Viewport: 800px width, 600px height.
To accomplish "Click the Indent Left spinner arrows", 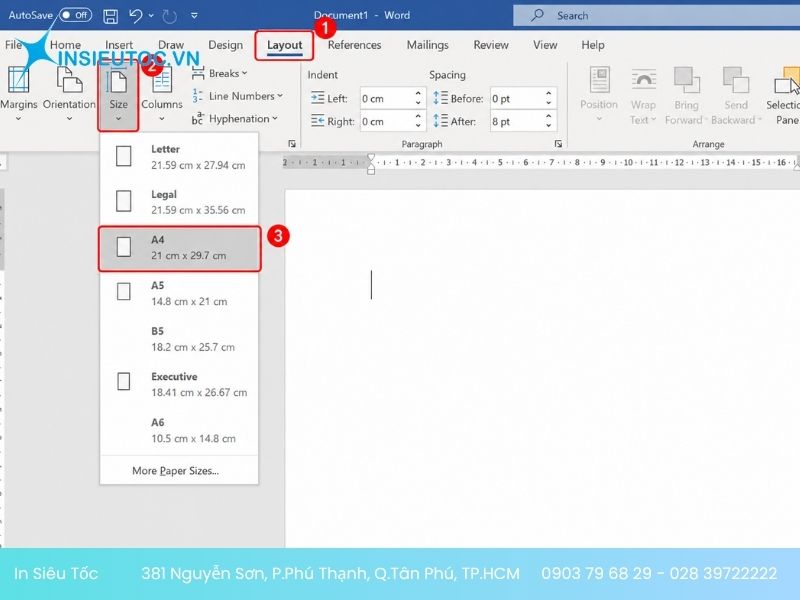I will [x=418, y=98].
